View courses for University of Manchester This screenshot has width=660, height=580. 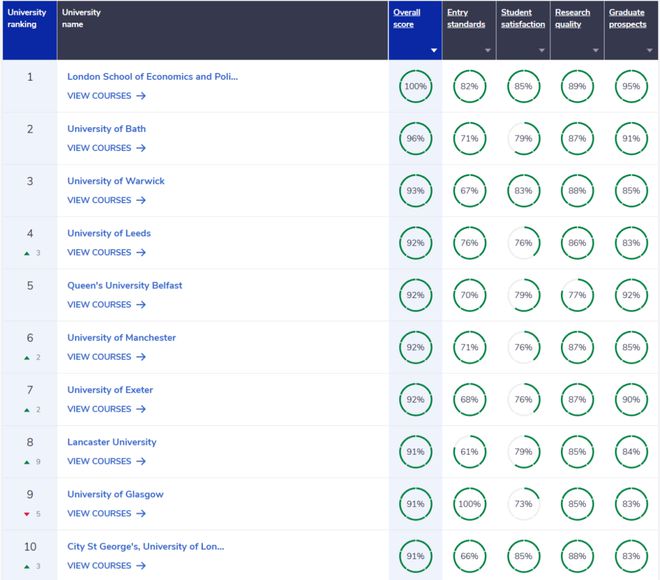coord(106,357)
